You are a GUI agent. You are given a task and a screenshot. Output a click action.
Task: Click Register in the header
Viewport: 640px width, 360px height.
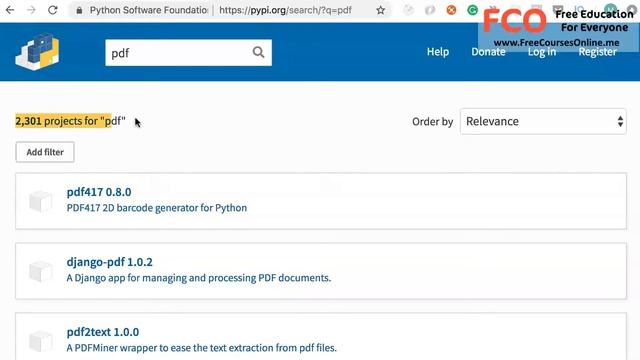[x=598, y=52]
